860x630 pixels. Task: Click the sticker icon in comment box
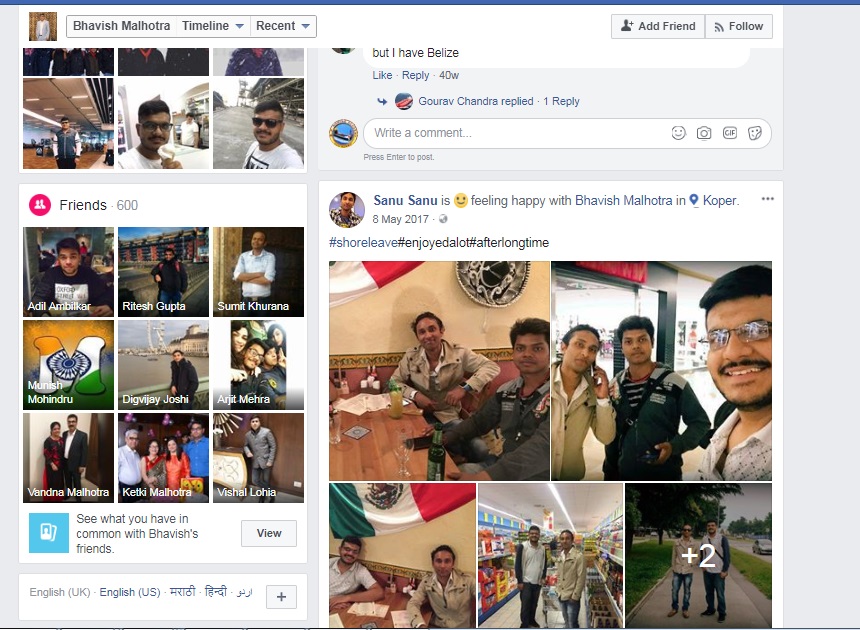click(x=755, y=133)
